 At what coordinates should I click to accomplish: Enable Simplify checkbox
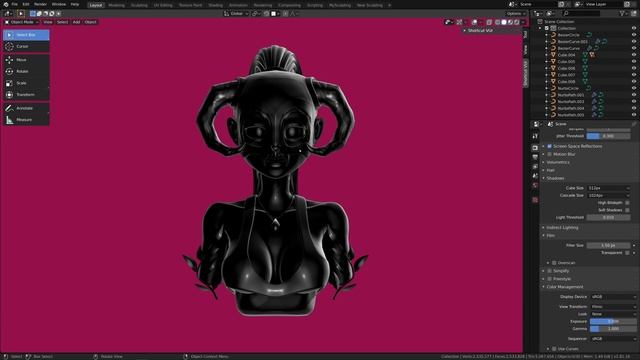coord(549,271)
